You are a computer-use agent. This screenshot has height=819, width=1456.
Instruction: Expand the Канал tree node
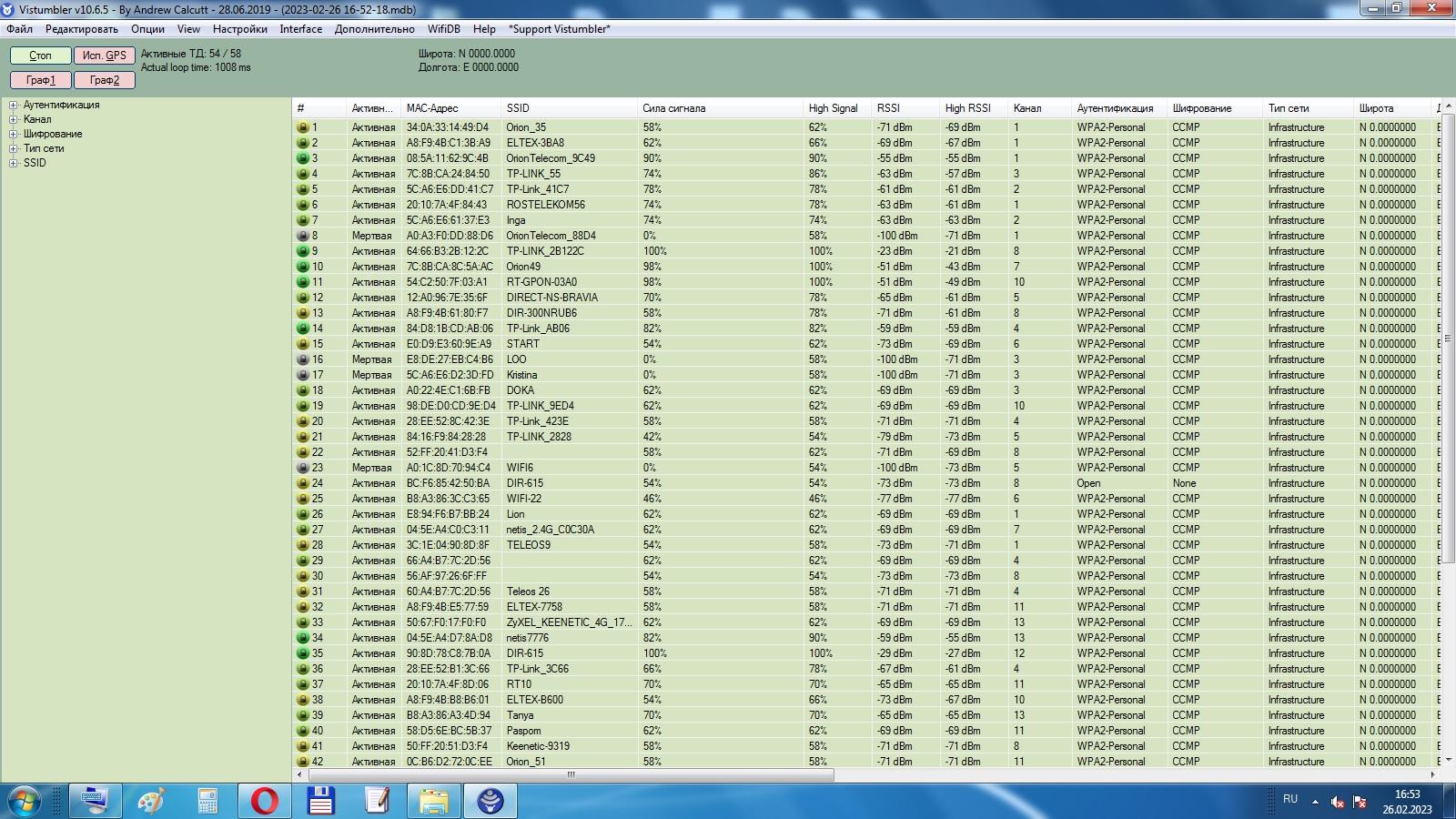point(14,119)
